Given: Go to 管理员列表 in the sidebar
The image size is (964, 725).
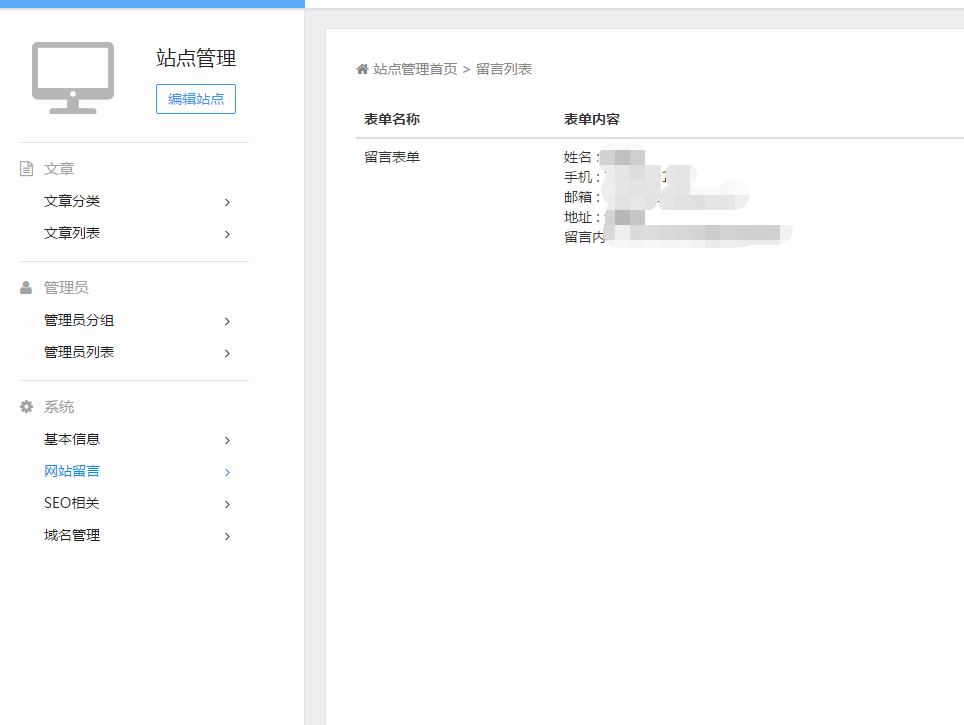Looking at the screenshot, I should tap(79, 352).
